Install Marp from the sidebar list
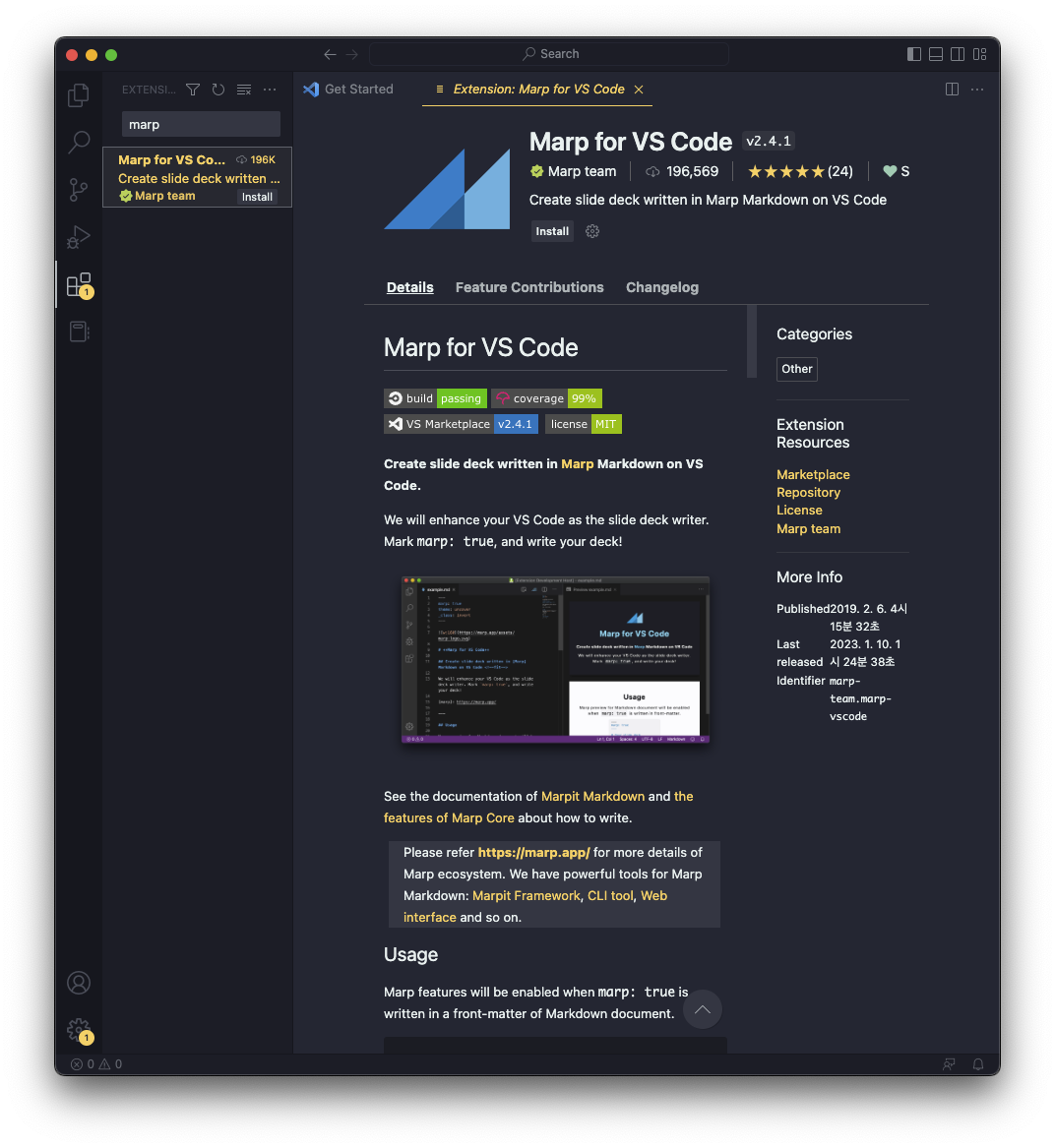The height and width of the screenshot is (1148, 1055). [257, 196]
